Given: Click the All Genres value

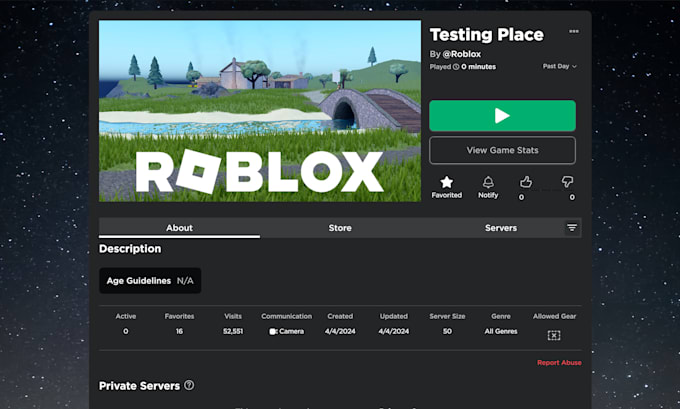Looking at the screenshot, I should click(x=501, y=331).
